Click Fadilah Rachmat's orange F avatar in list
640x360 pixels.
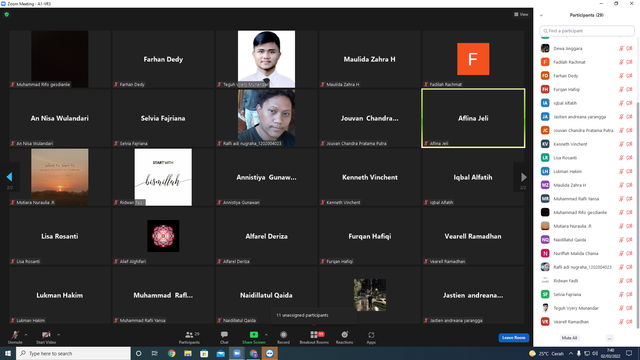click(x=545, y=62)
